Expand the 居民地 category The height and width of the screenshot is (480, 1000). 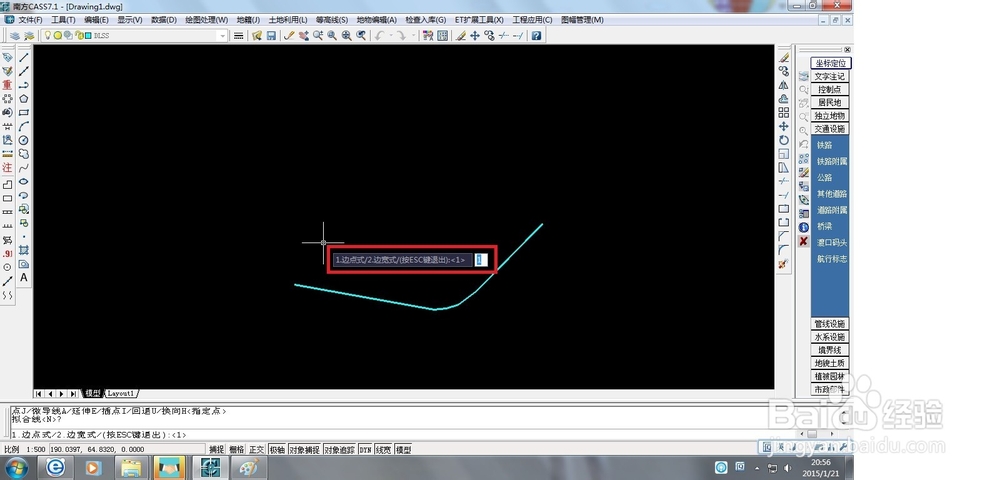[830, 102]
